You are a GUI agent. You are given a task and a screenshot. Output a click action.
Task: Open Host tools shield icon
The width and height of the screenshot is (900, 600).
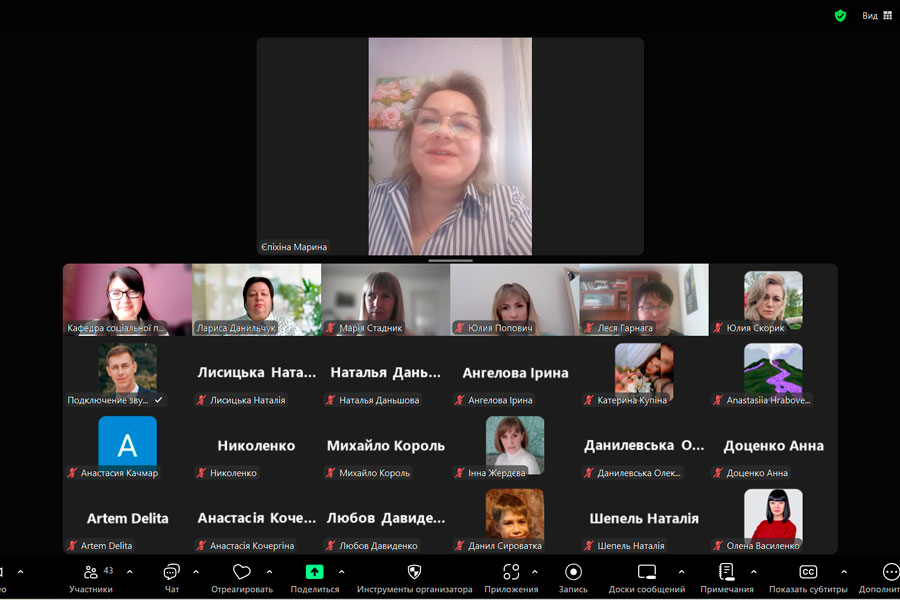414,572
